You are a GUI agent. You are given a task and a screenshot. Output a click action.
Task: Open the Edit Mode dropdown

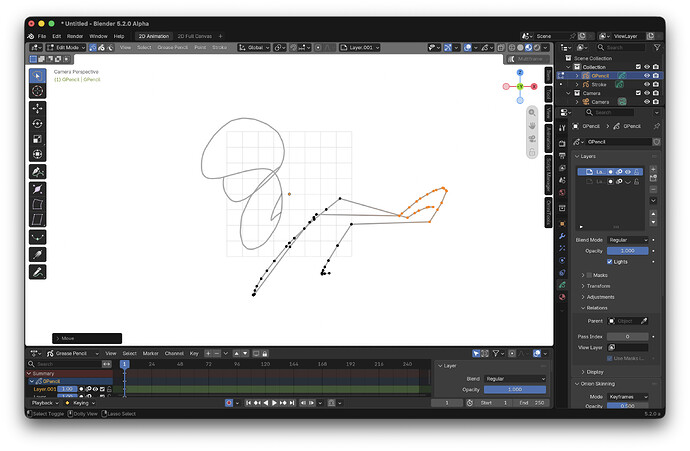click(66, 48)
